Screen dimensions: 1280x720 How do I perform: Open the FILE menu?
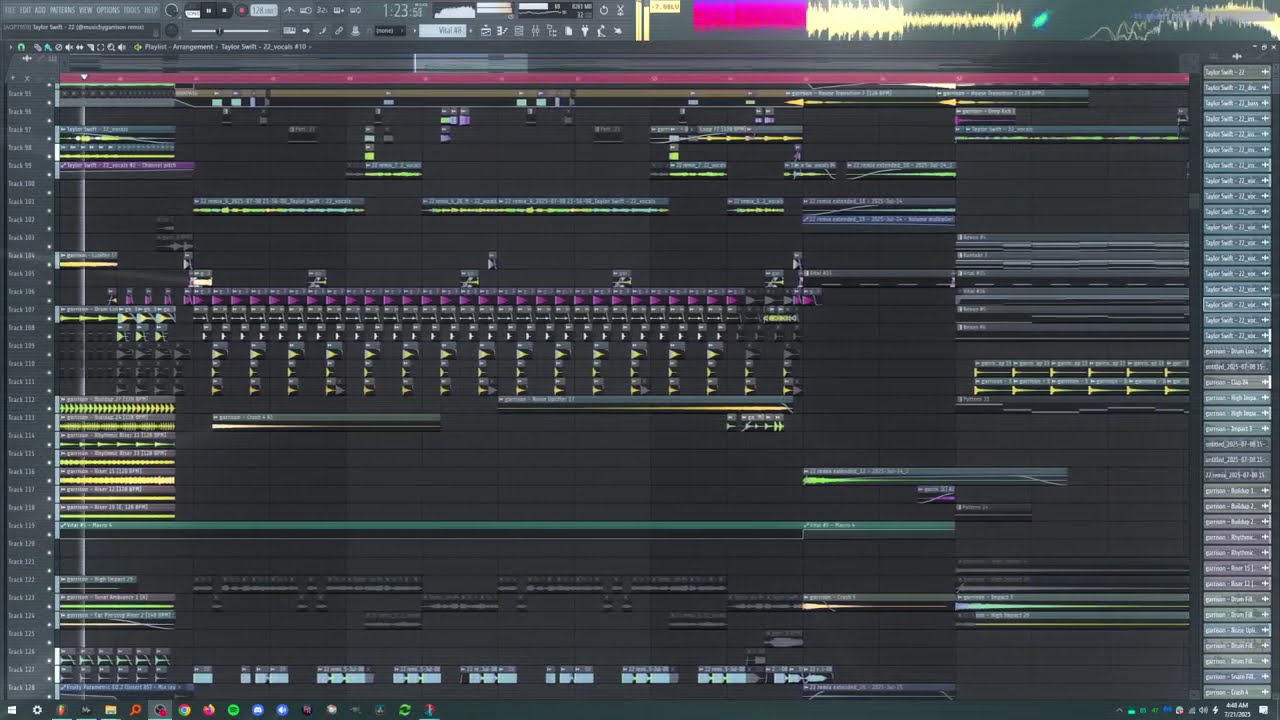9,10
